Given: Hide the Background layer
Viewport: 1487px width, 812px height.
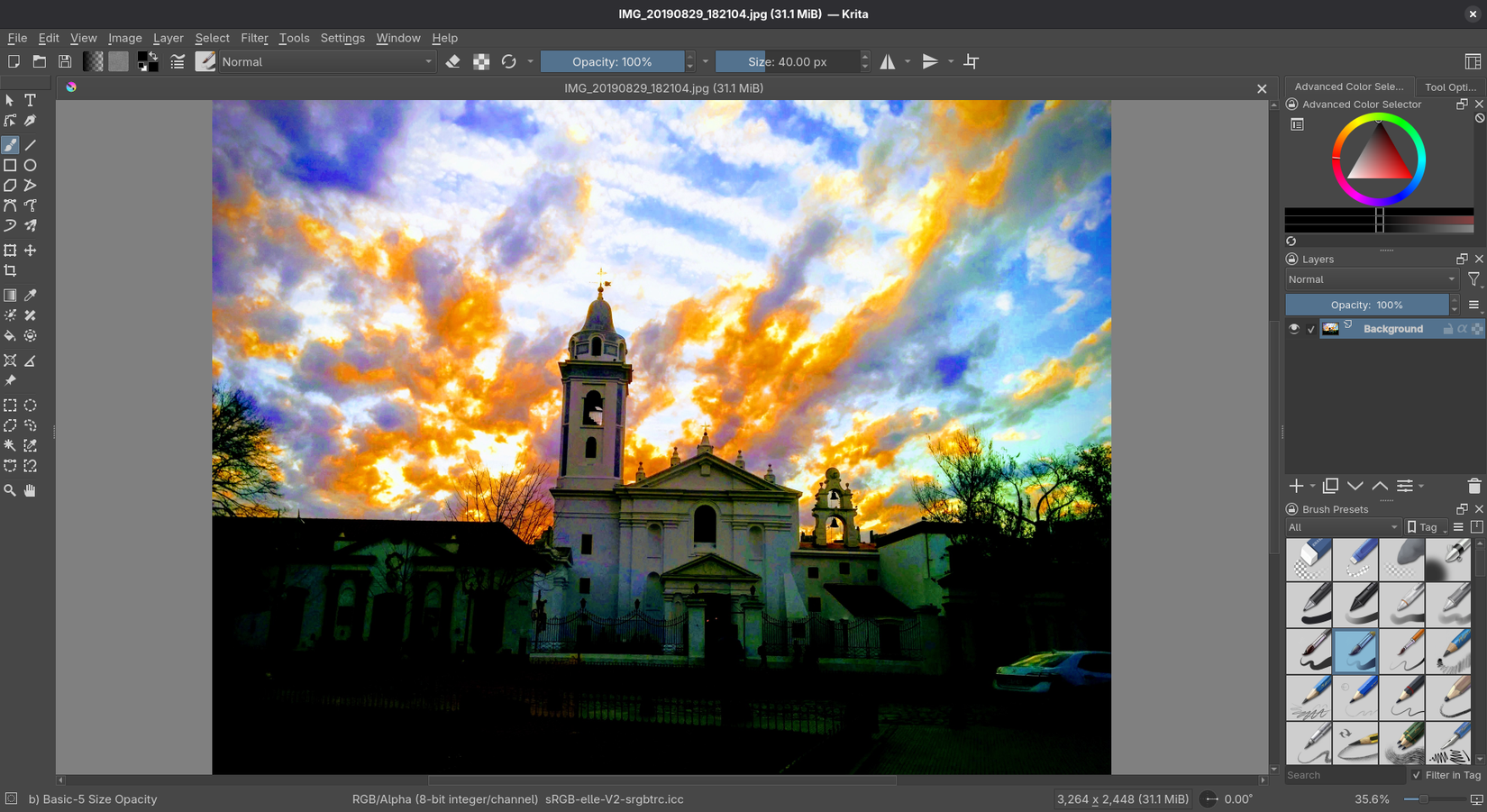Looking at the screenshot, I should click(1294, 328).
